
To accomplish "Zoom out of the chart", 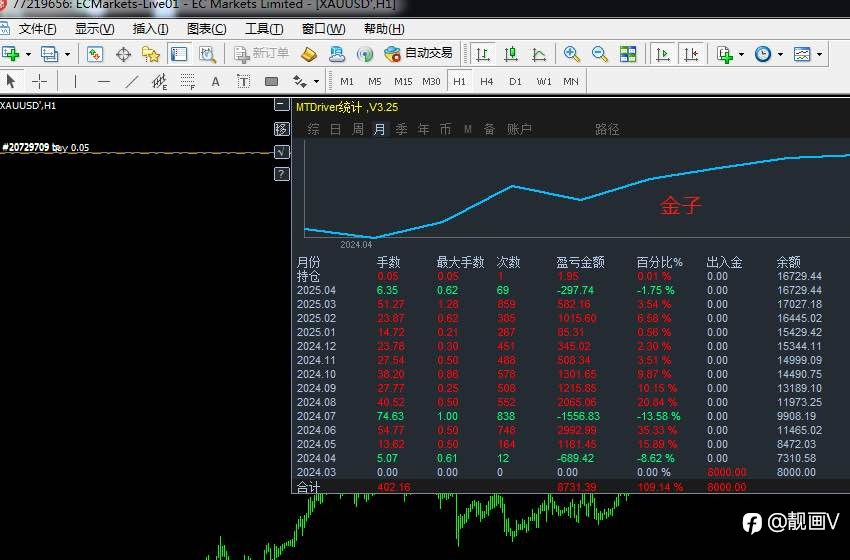I will point(600,54).
